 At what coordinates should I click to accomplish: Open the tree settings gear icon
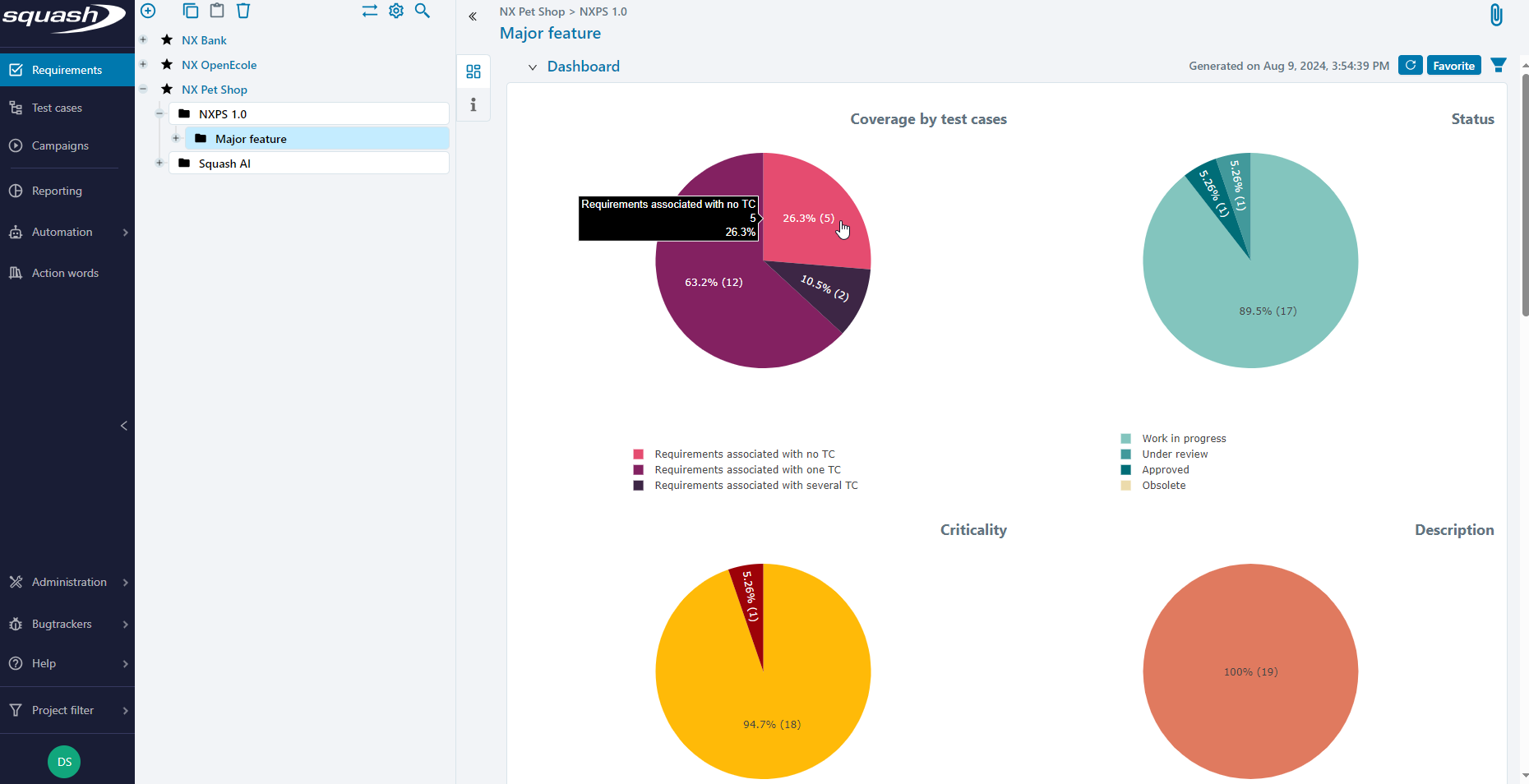pos(396,11)
